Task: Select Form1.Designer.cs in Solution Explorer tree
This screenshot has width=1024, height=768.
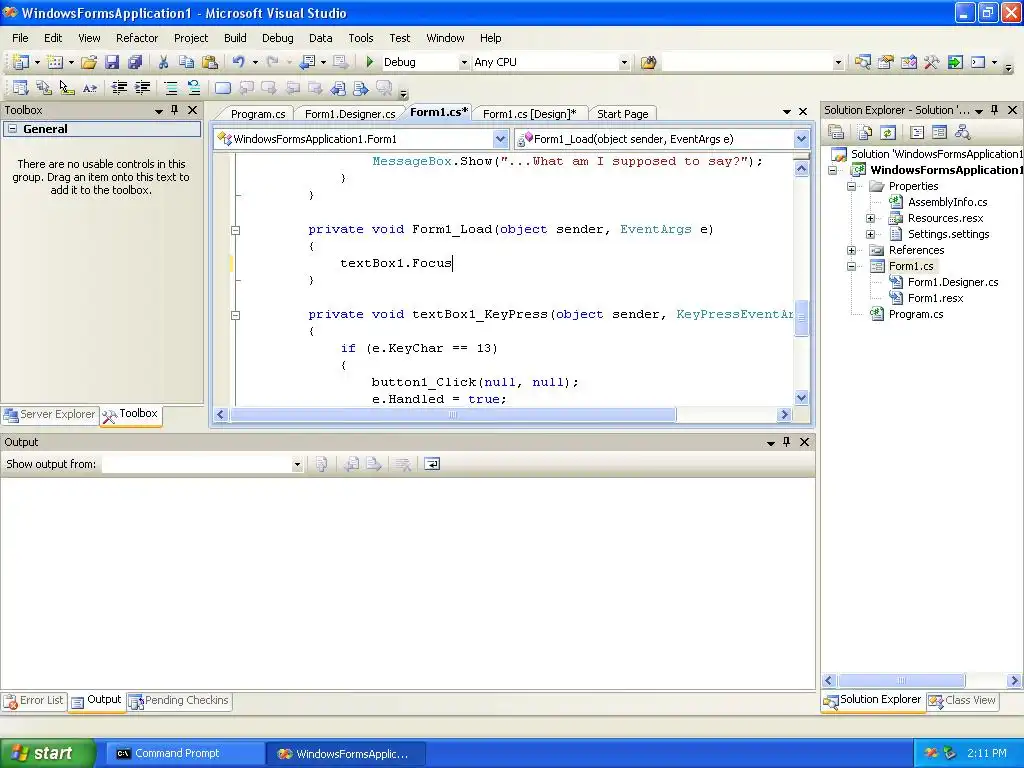Action: tap(953, 282)
